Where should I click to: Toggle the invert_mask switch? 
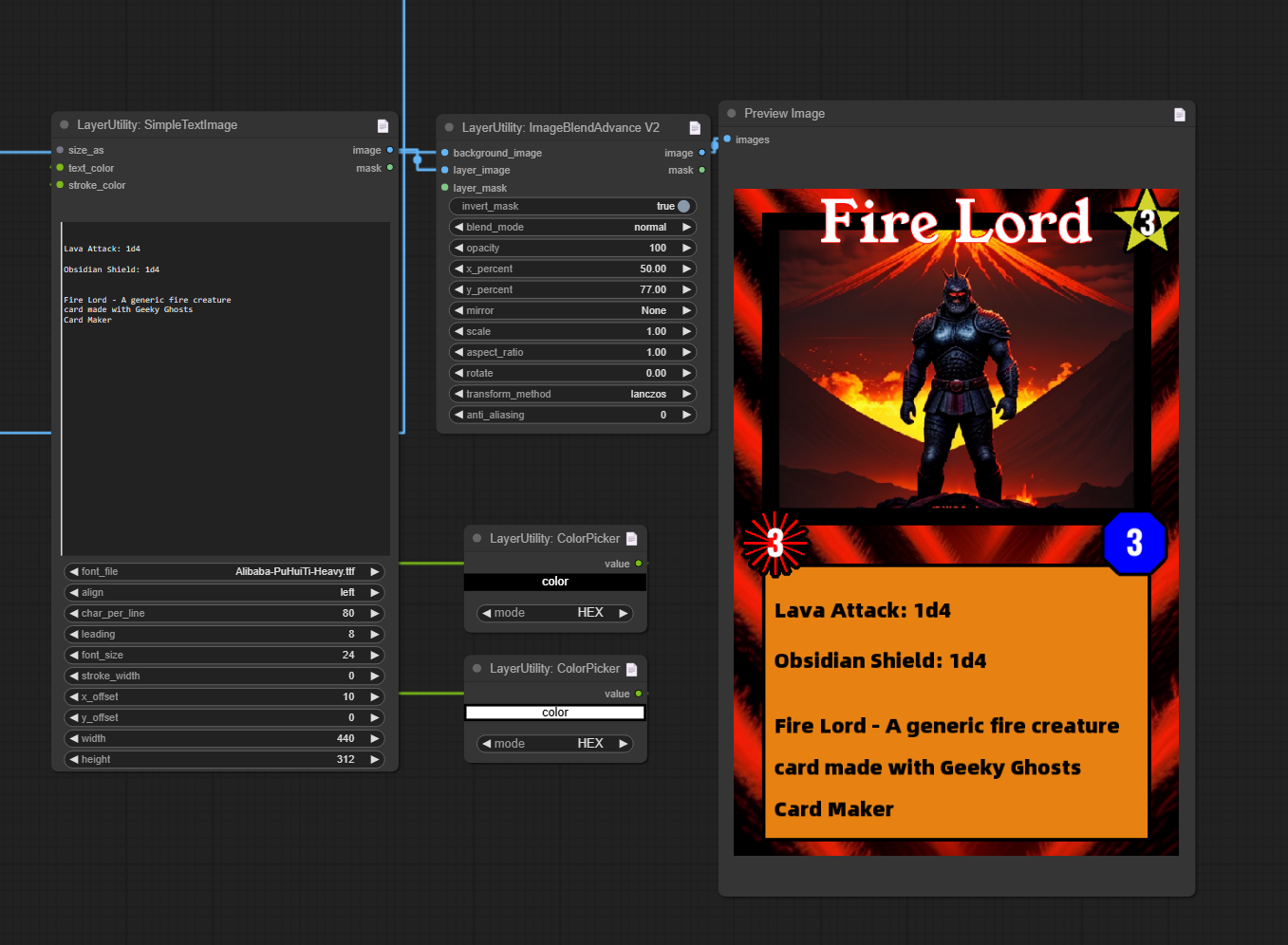coord(683,207)
